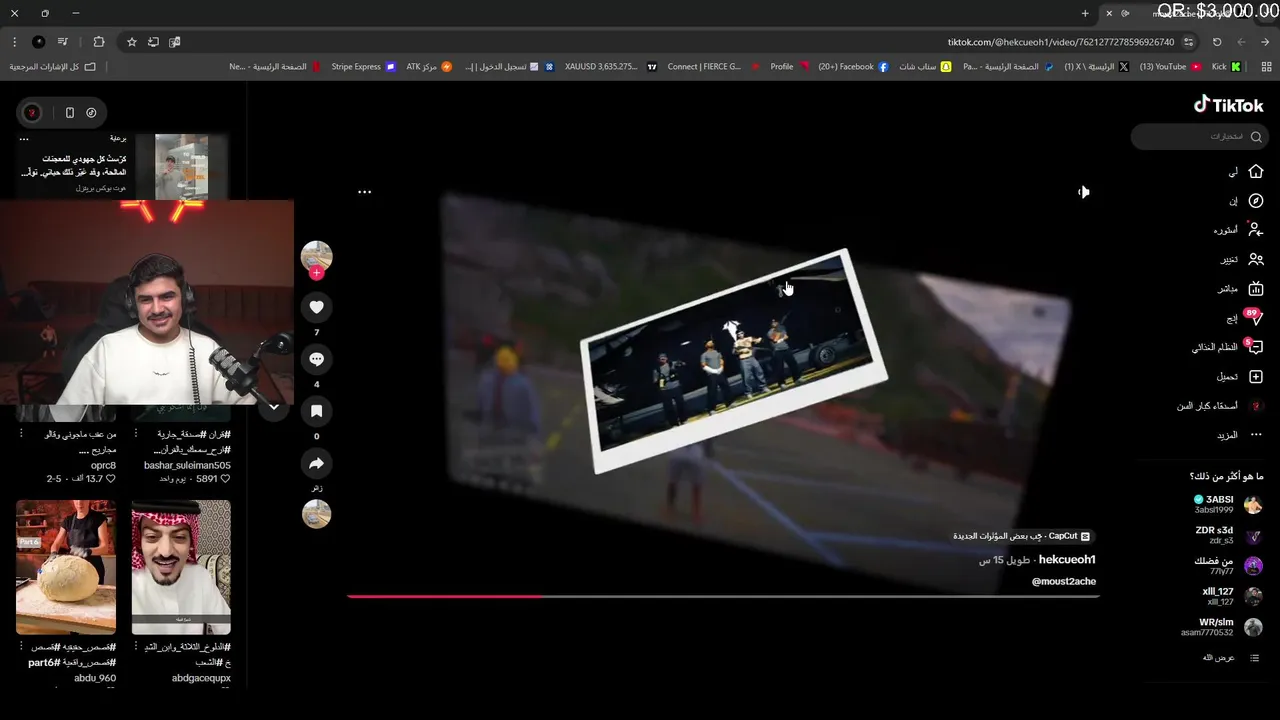Open browser extensions puzzle icon
The height and width of the screenshot is (720, 1280).
(98, 42)
